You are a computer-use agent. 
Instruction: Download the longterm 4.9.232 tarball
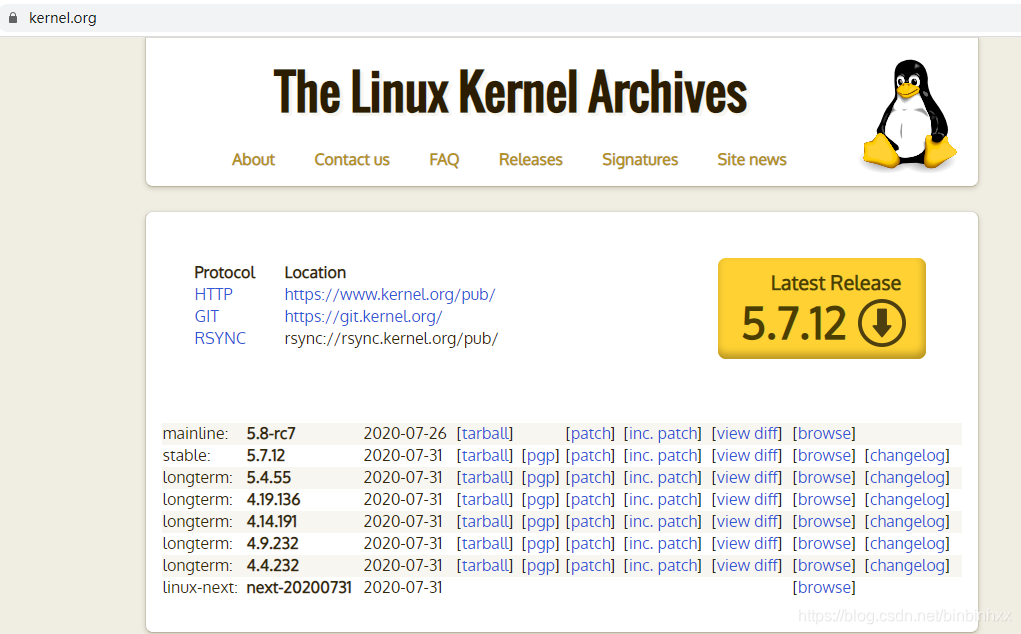[485, 544]
